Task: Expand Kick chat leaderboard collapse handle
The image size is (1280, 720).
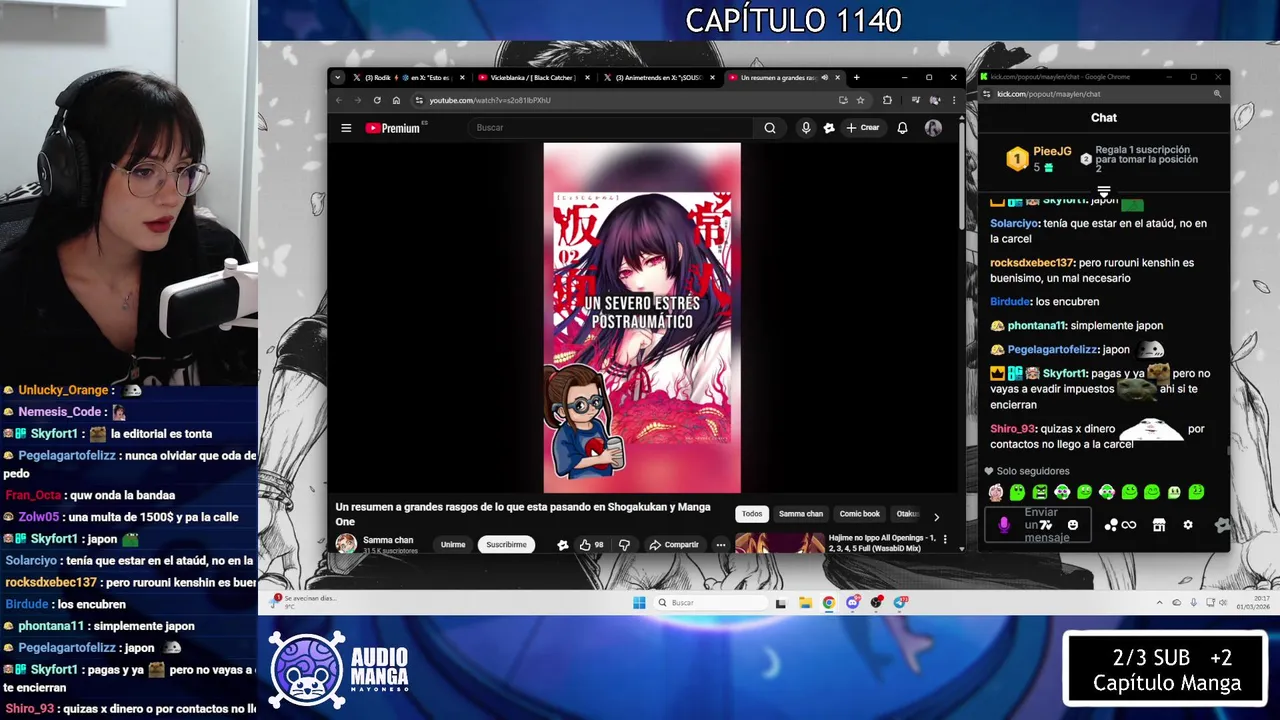Action: click(x=1104, y=191)
